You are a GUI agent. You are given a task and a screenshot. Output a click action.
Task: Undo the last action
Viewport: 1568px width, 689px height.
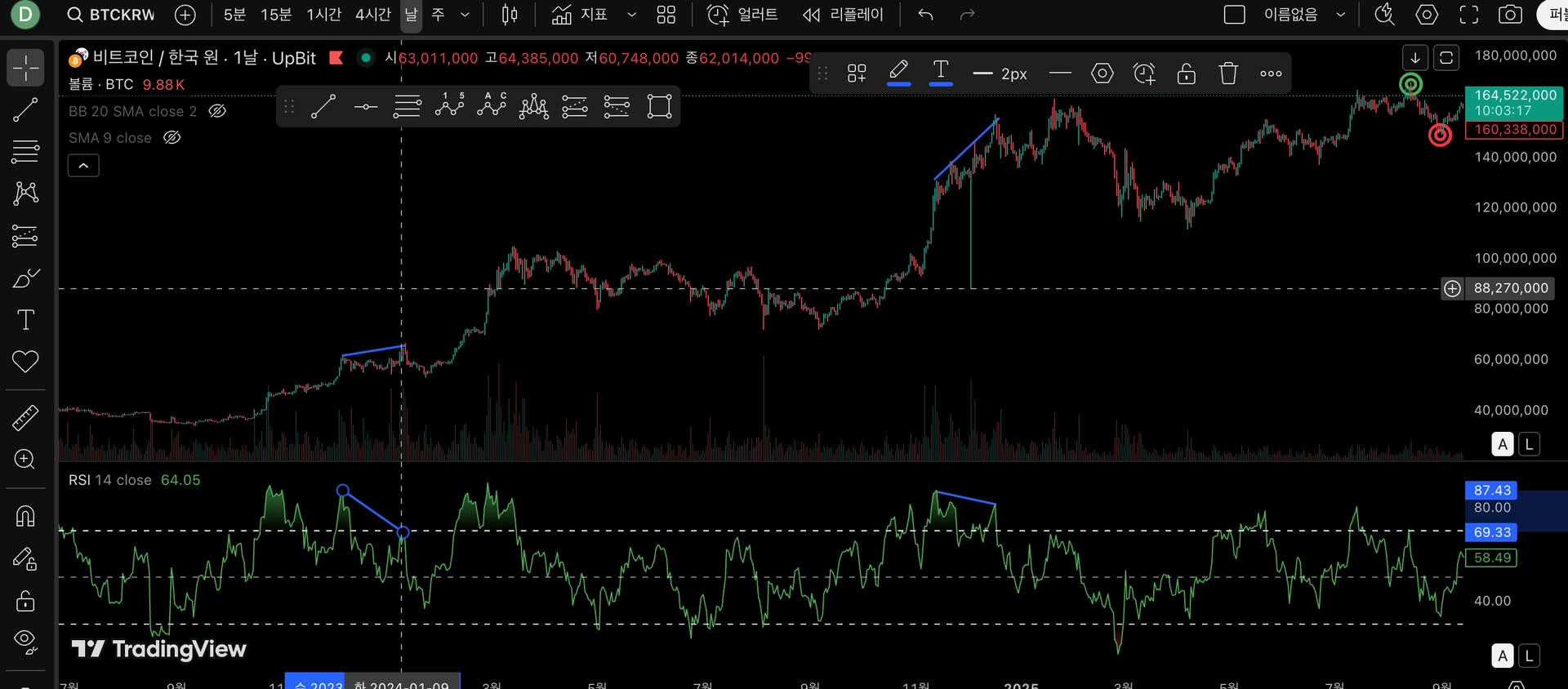925,15
